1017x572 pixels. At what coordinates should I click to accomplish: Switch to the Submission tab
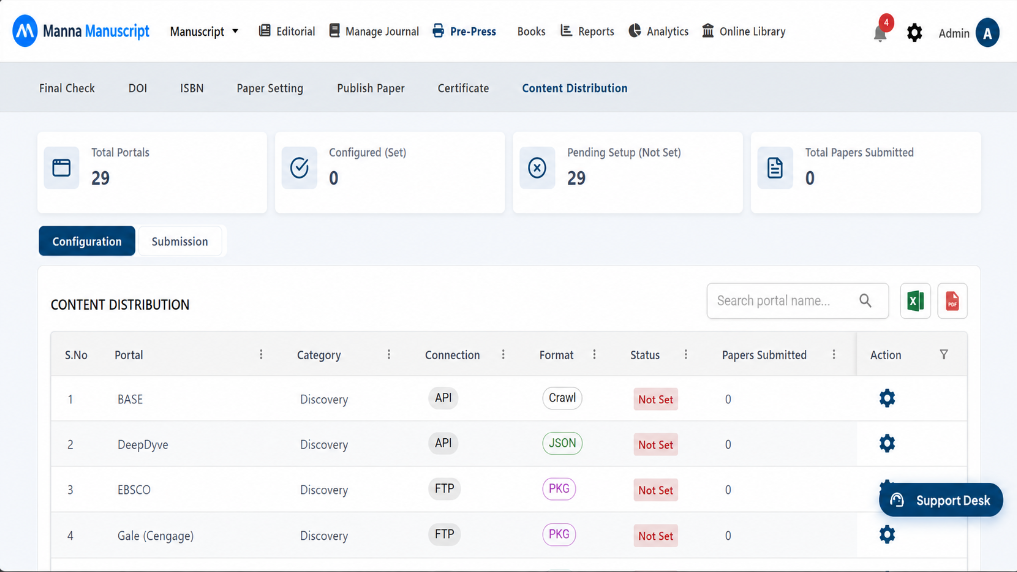(x=180, y=241)
